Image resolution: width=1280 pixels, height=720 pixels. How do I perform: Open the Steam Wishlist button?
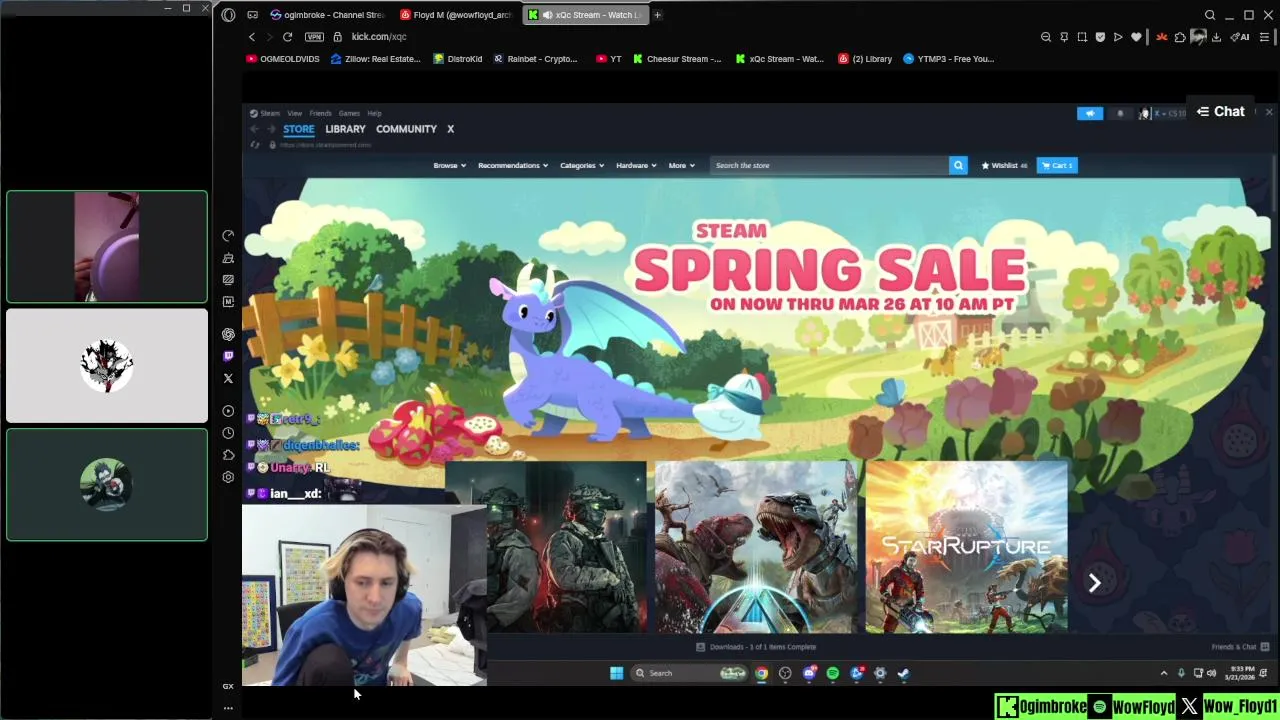(x=1004, y=165)
